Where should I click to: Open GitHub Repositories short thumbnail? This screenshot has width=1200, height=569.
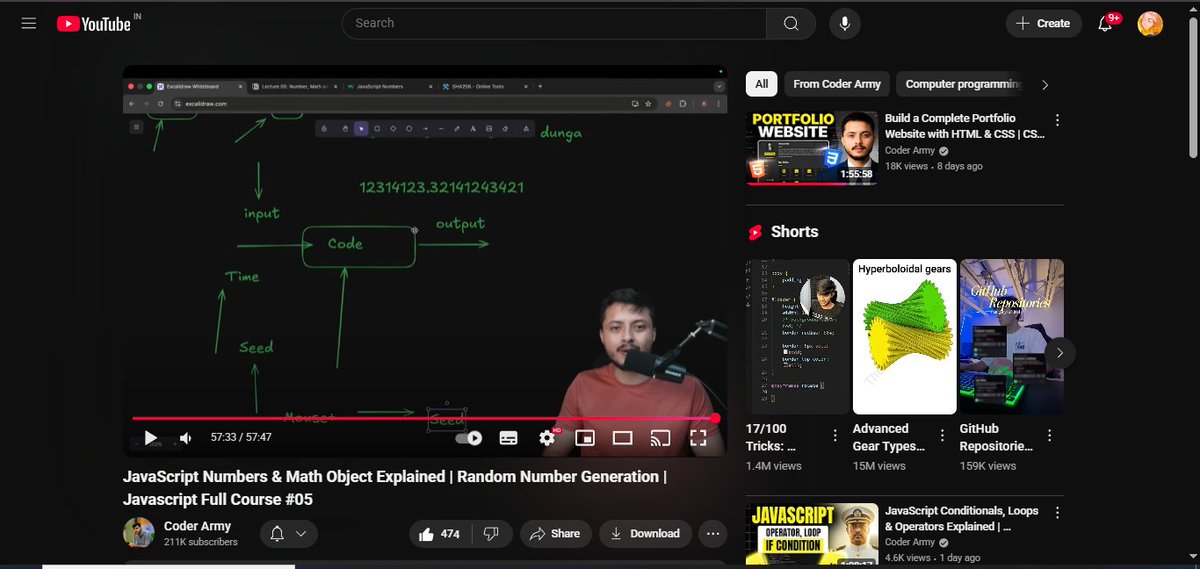tap(1011, 336)
